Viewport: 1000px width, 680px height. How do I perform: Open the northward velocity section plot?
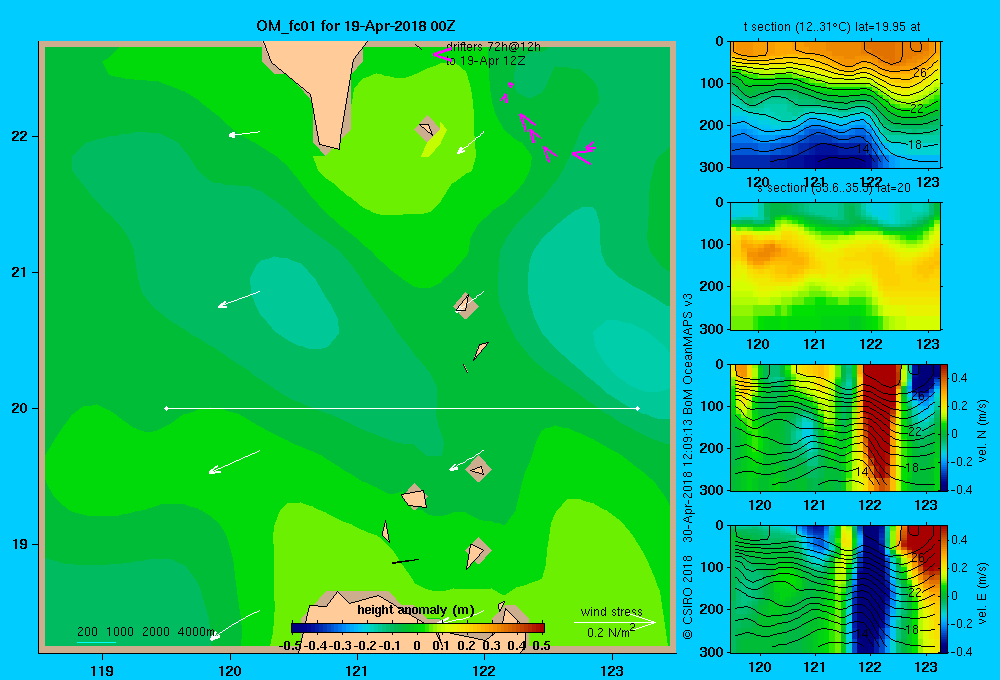coord(835,427)
